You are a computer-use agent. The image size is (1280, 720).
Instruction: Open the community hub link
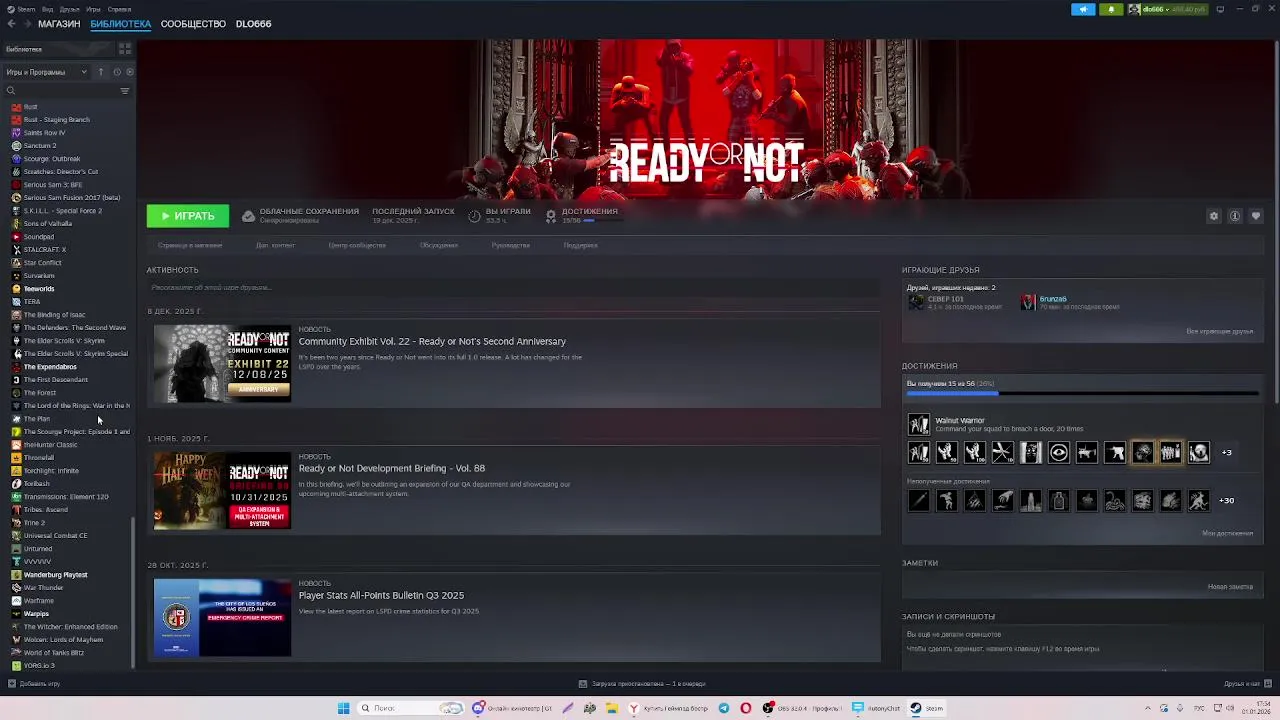[357, 245]
